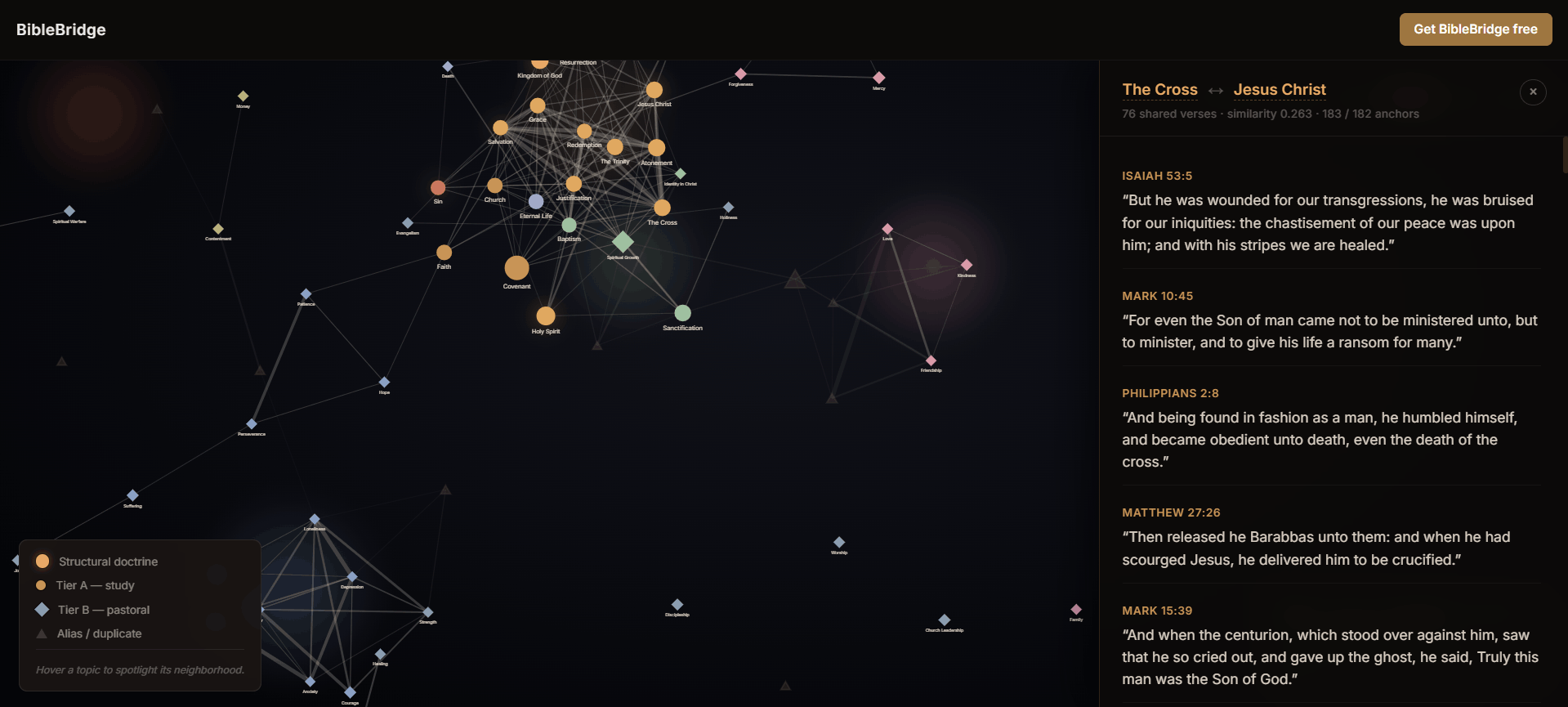The height and width of the screenshot is (707, 1568).
Task: Click the verse panel scrollbar thumb
Action: coord(1565,154)
